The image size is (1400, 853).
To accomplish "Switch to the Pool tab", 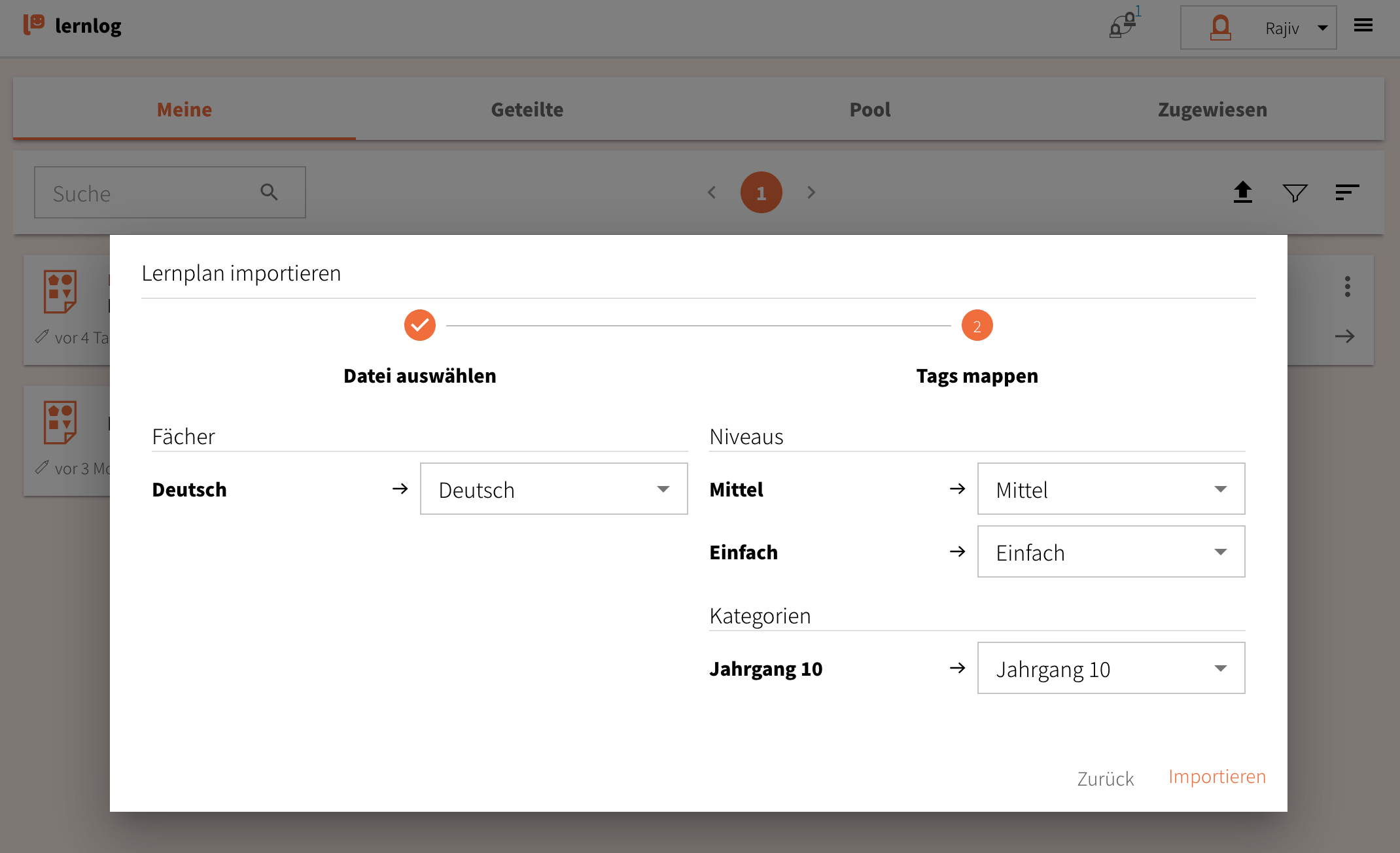I will [869, 109].
